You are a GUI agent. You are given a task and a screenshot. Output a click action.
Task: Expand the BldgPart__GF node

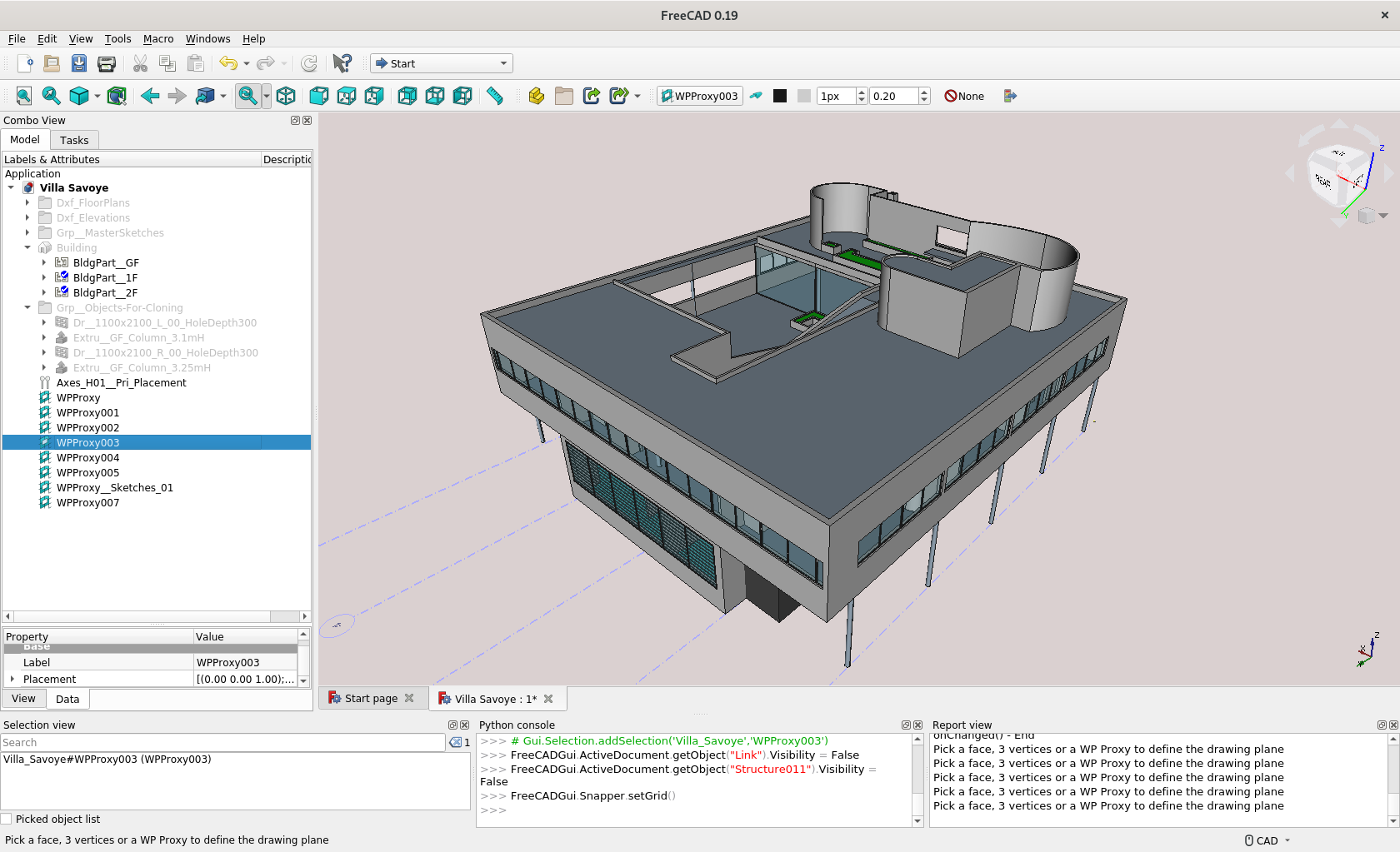[x=44, y=262]
